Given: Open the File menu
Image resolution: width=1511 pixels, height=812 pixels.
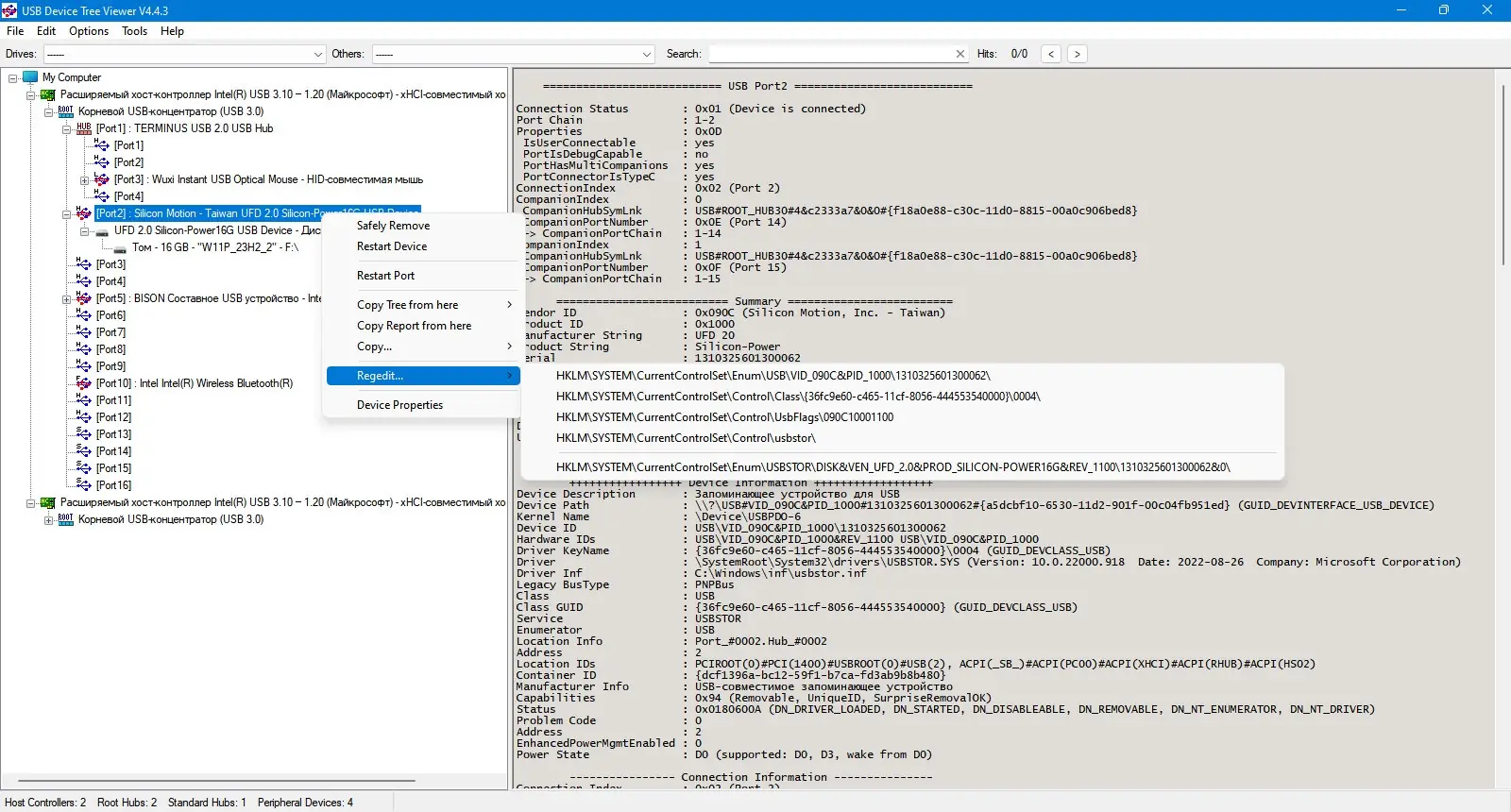Looking at the screenshot, I should pos(15,31).
